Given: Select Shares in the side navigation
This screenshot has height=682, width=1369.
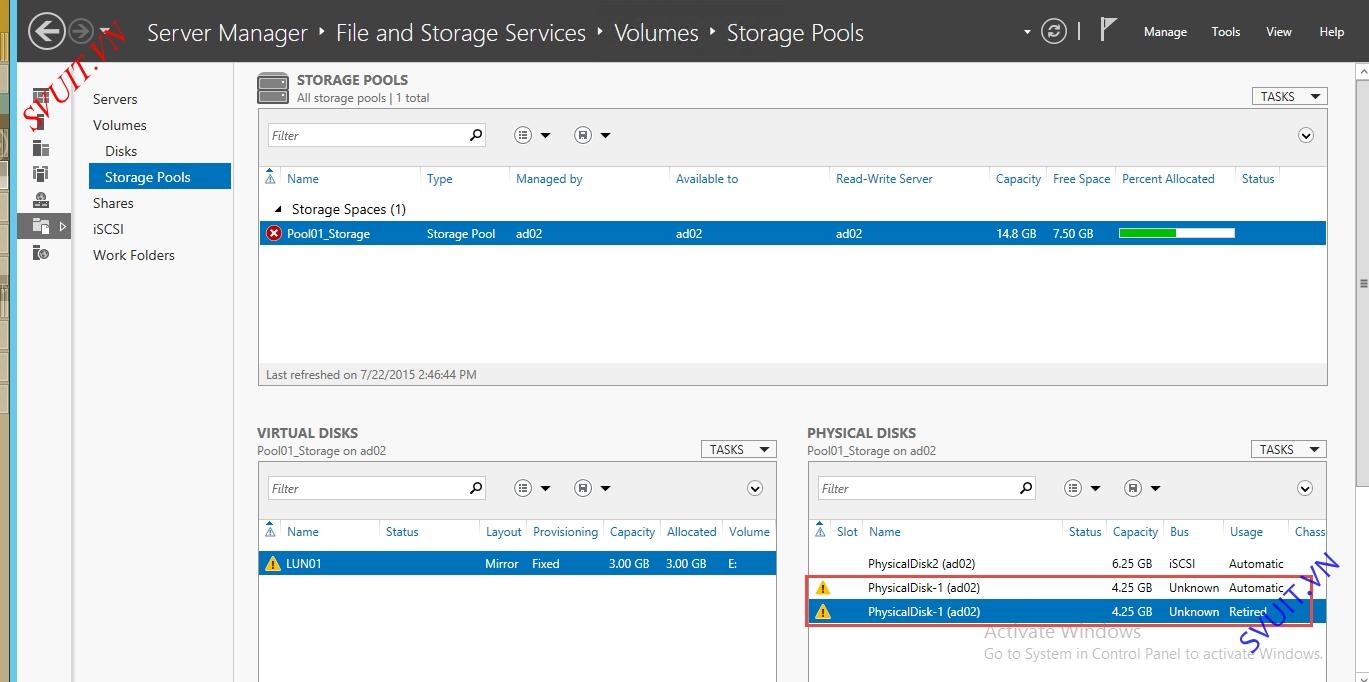Looking at the screenshot, I should point(113,203).
